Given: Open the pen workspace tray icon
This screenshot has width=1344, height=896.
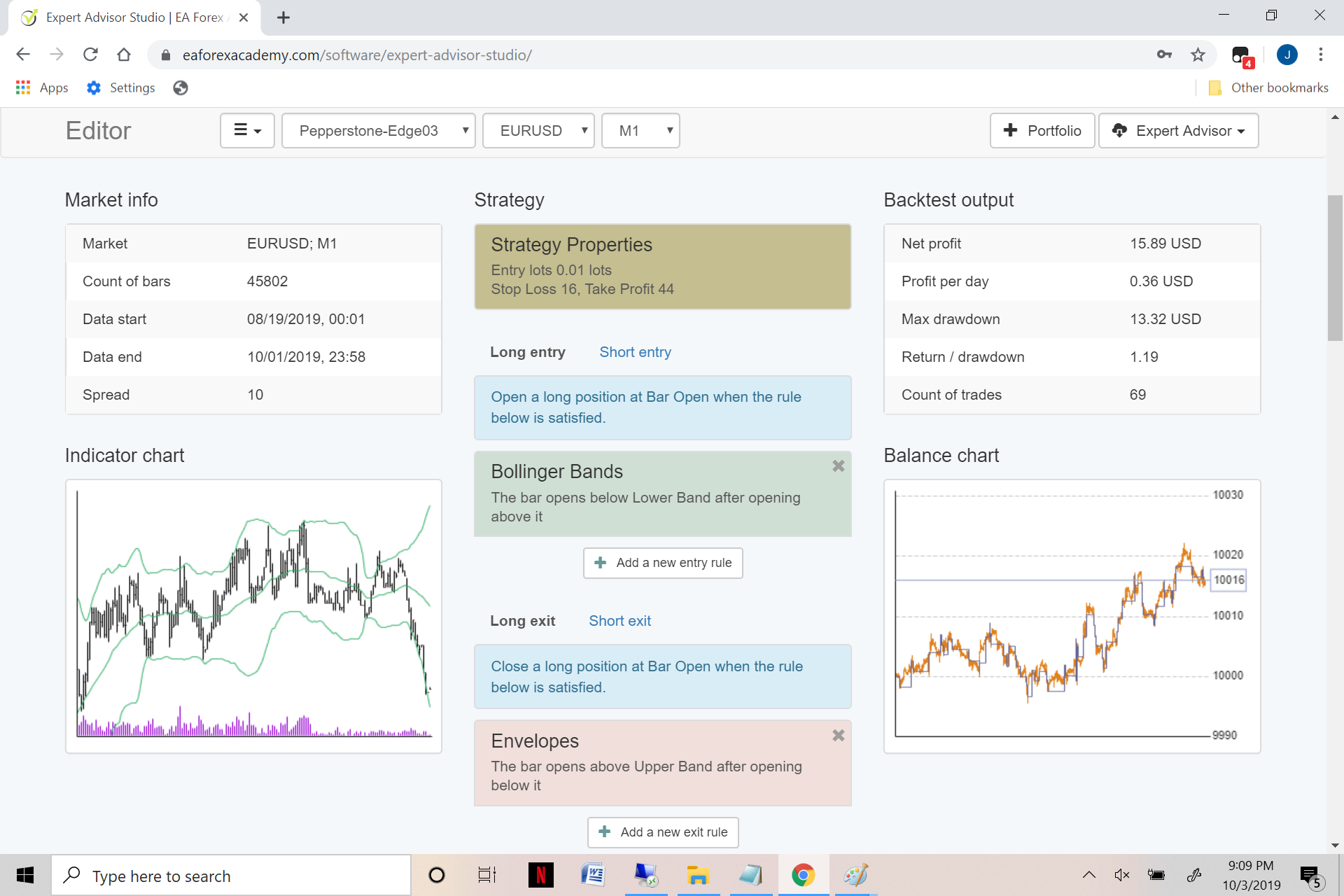Looking at the screenshot, I should (1194, 875).
